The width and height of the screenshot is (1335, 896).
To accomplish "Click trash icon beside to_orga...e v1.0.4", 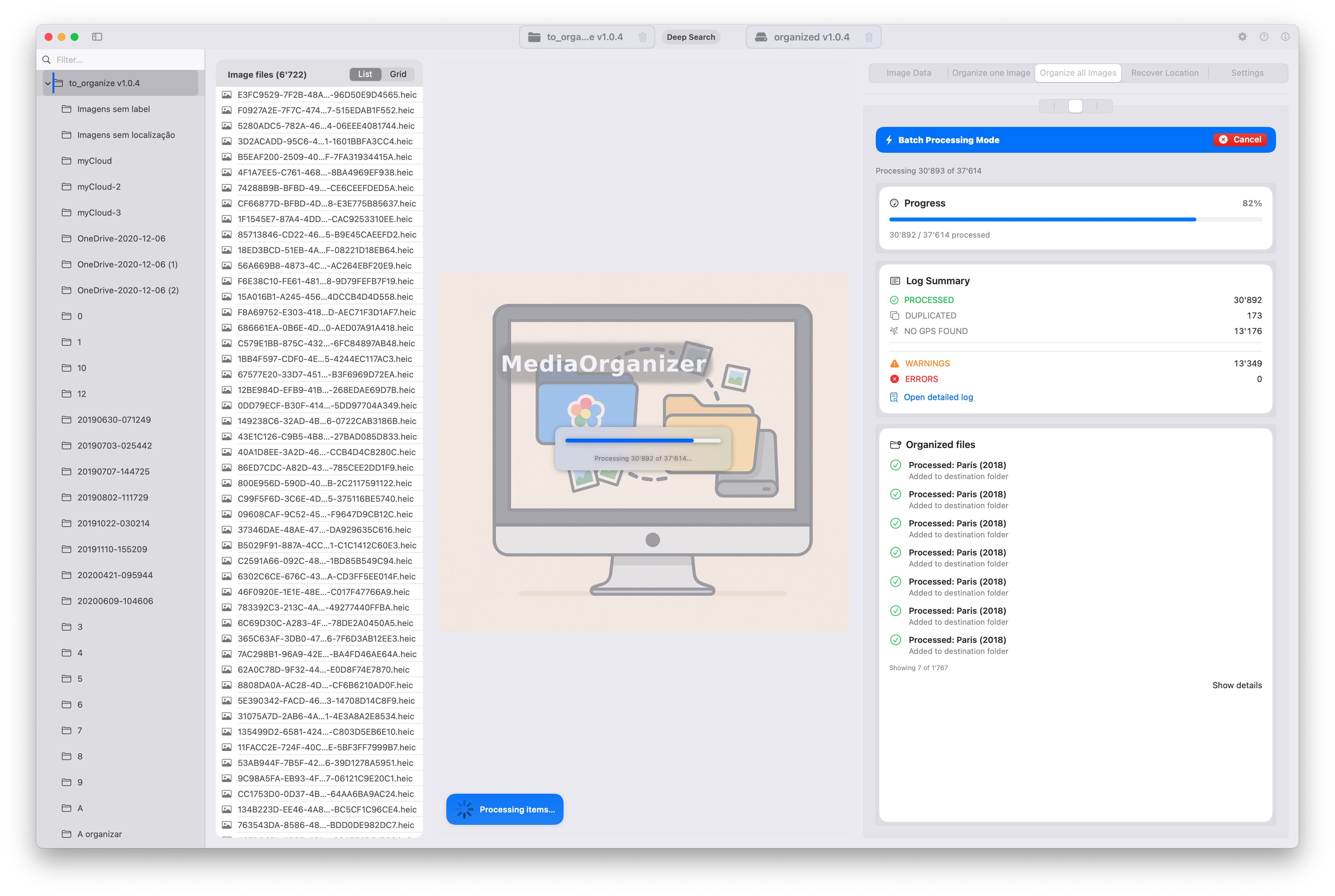I will point(642,37).
